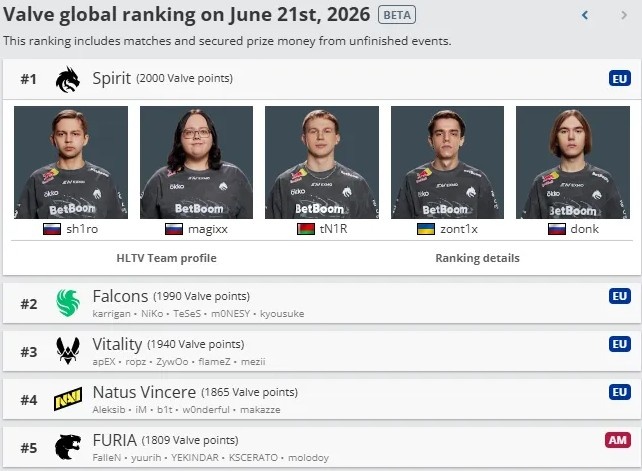Screen dimensions: 642x471
Task: Open Ranking details link
Action: 477,258
